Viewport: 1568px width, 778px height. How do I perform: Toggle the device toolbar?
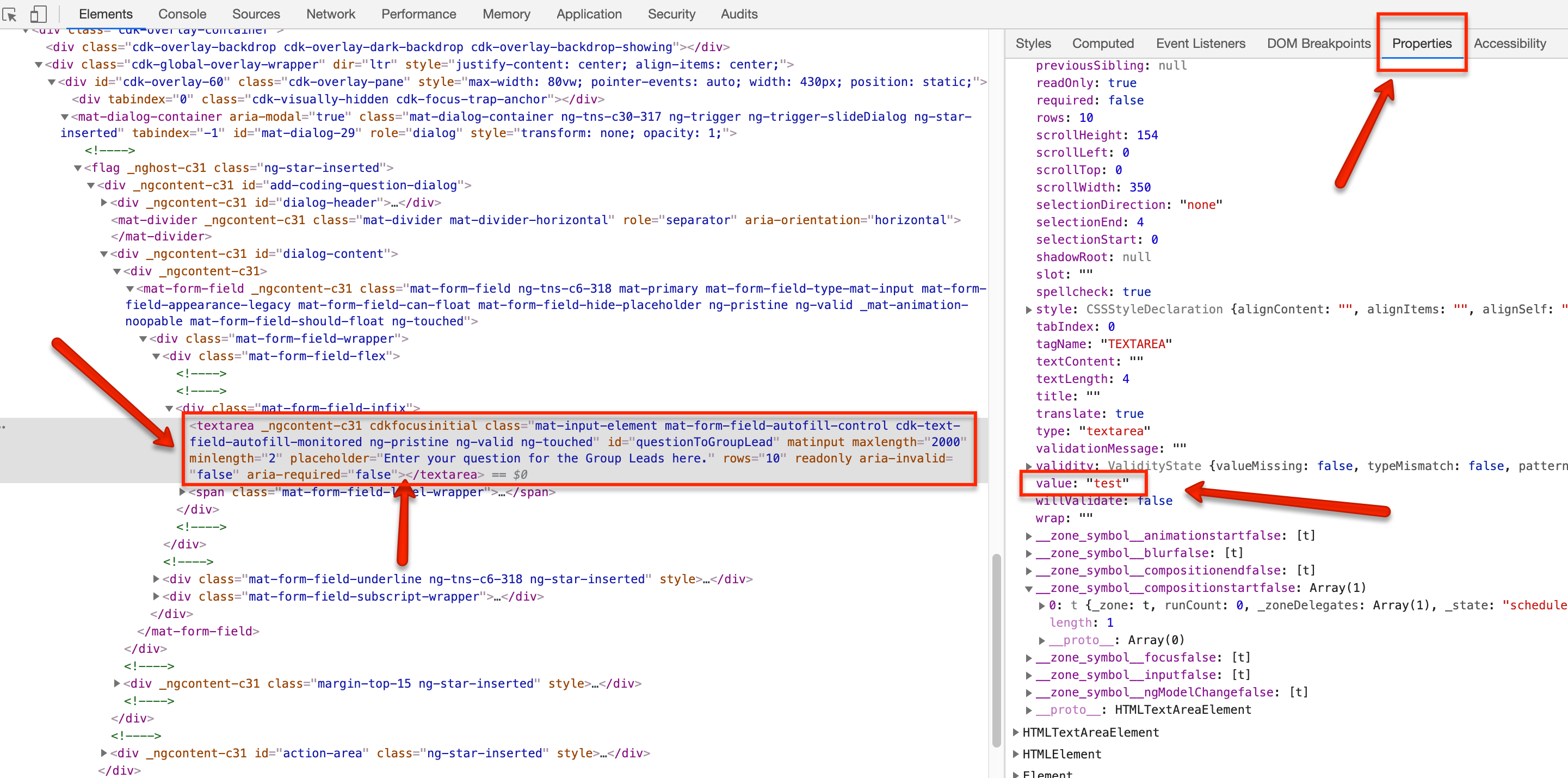pyautogui.click(x=38, y=14)
